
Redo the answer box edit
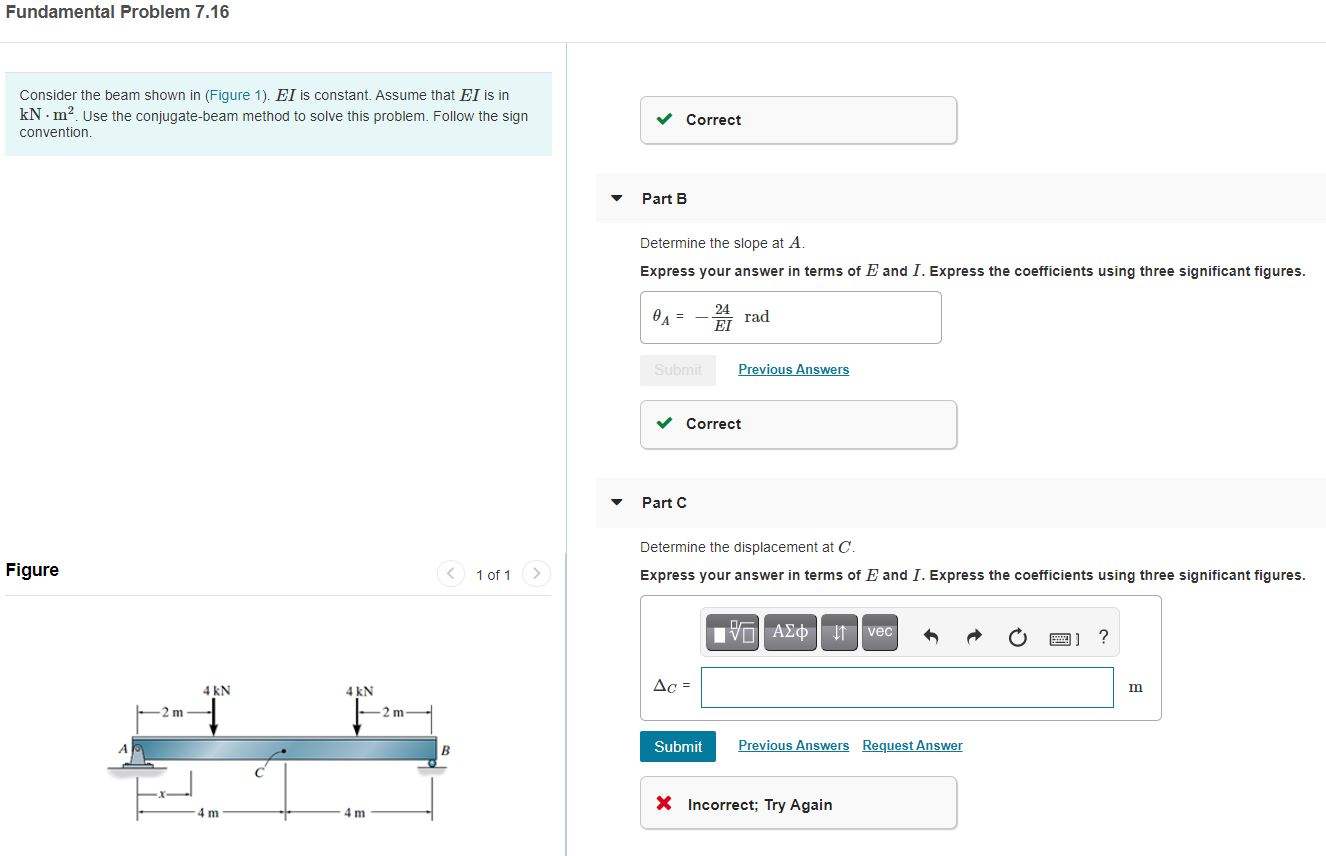click(973, 632)
